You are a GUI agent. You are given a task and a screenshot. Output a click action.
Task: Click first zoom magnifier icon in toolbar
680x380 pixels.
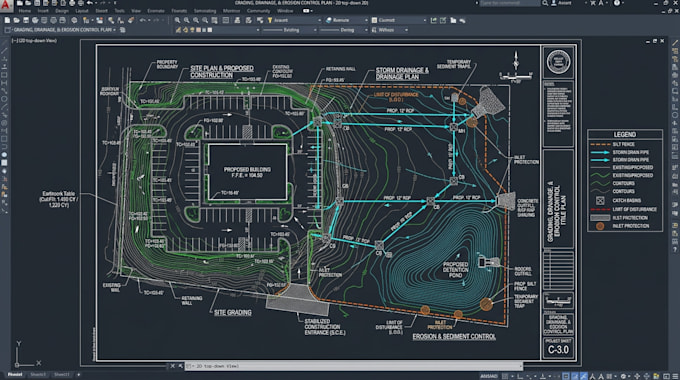(177, 20)
